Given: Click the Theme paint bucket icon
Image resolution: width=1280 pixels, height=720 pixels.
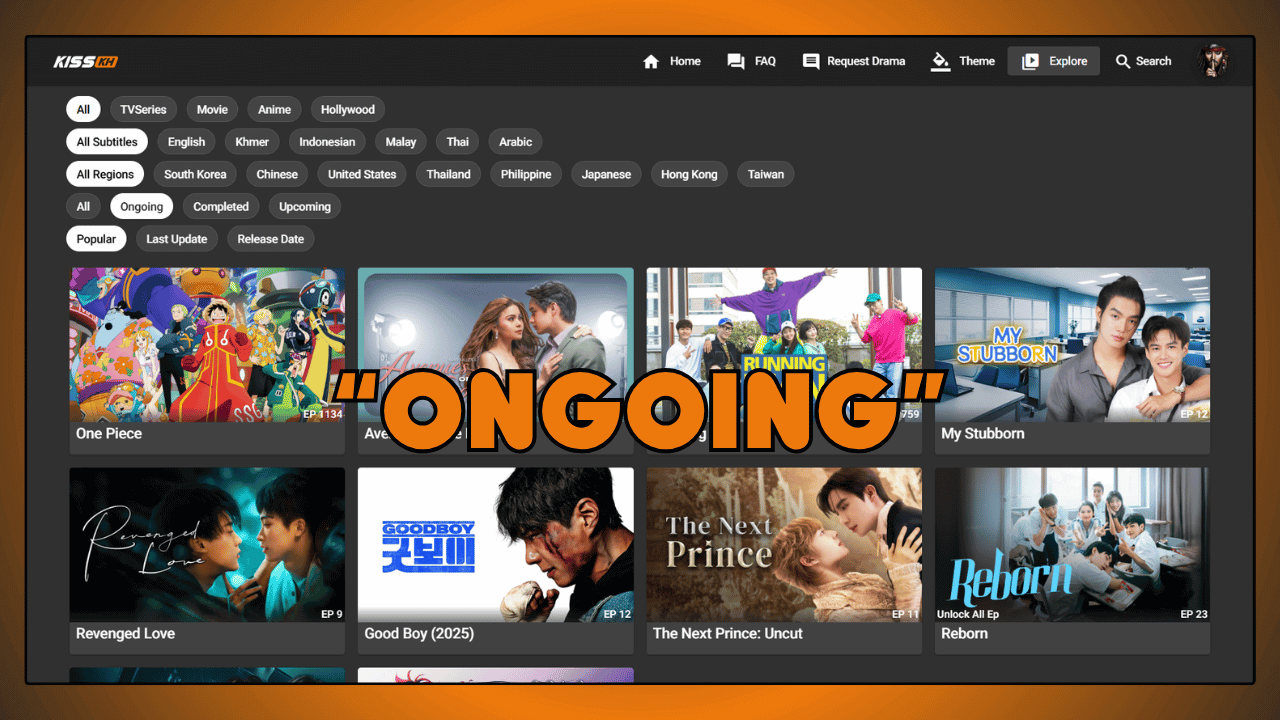Looking at the screenshot, I should [940, 62].
